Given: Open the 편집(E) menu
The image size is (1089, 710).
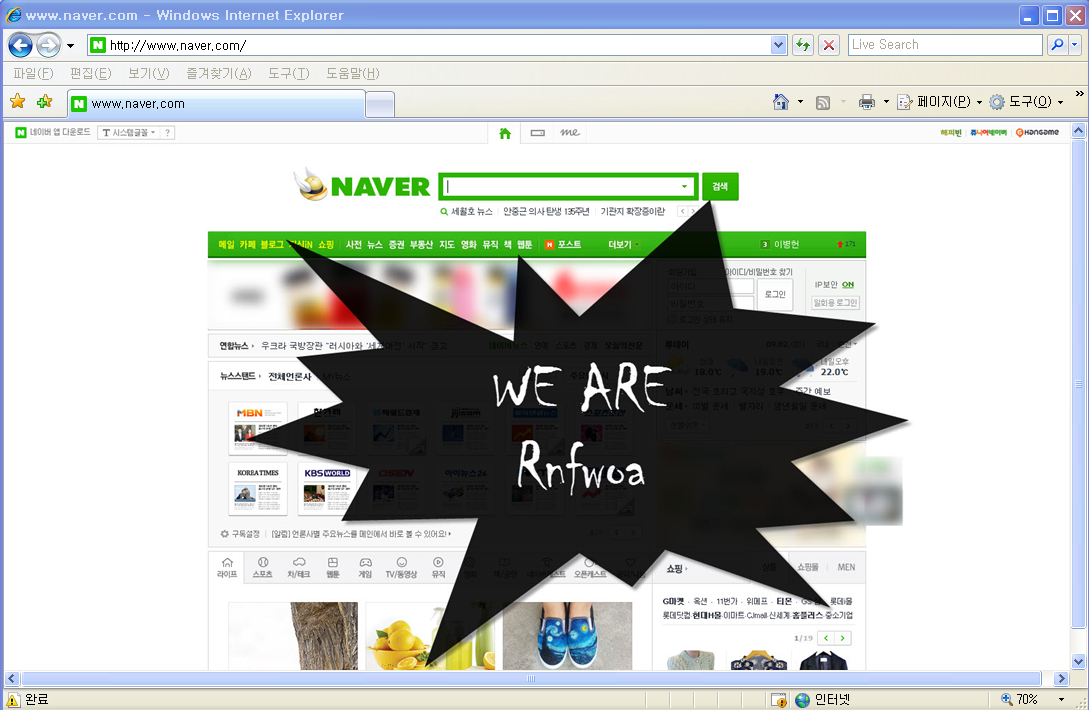Looking at the screenshot, I should [90, 73].
